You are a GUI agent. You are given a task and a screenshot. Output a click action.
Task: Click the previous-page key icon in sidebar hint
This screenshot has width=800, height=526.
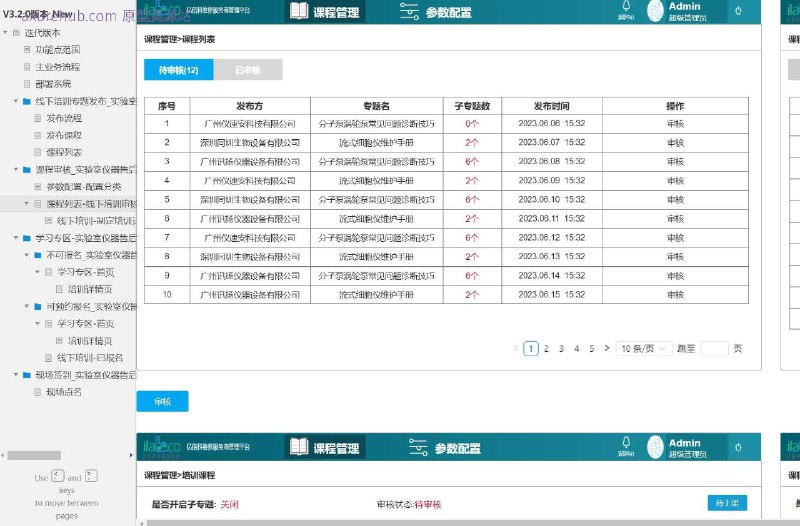[x=58, y=476]
